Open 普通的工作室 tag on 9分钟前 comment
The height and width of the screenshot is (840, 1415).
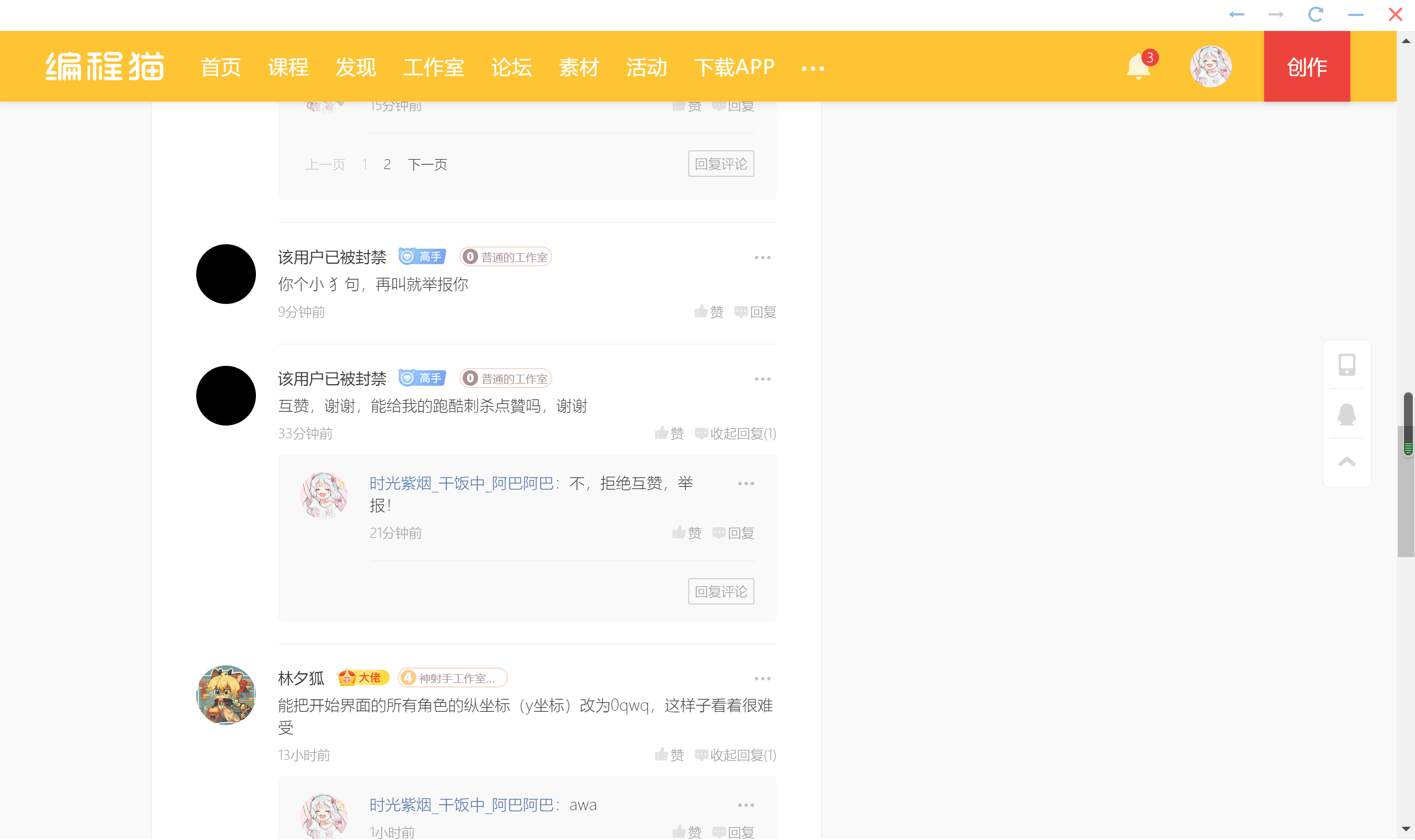pos(505,257)
